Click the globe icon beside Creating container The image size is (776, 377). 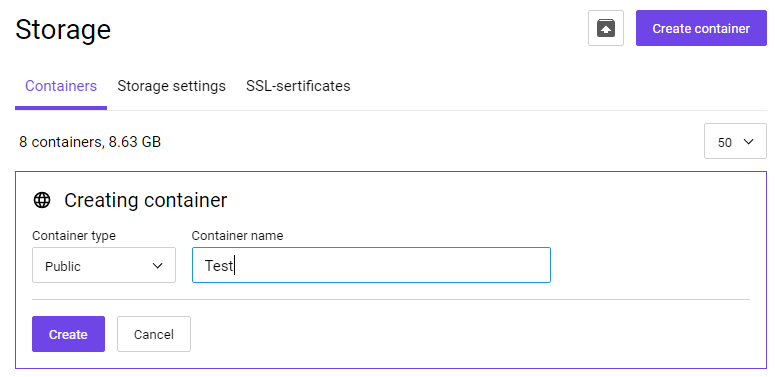click(42, 200)
